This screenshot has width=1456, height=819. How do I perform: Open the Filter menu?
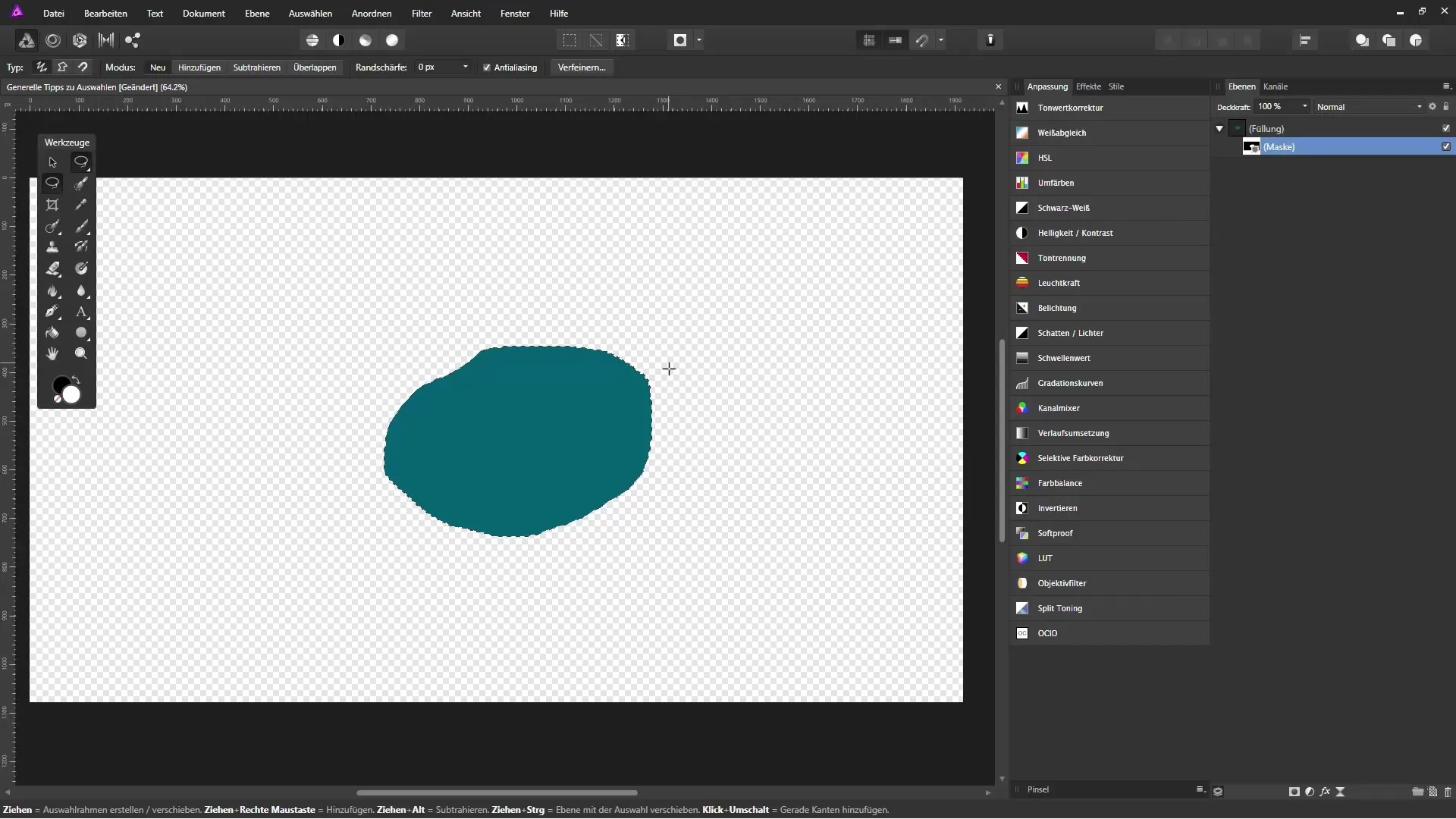(422, 14)
